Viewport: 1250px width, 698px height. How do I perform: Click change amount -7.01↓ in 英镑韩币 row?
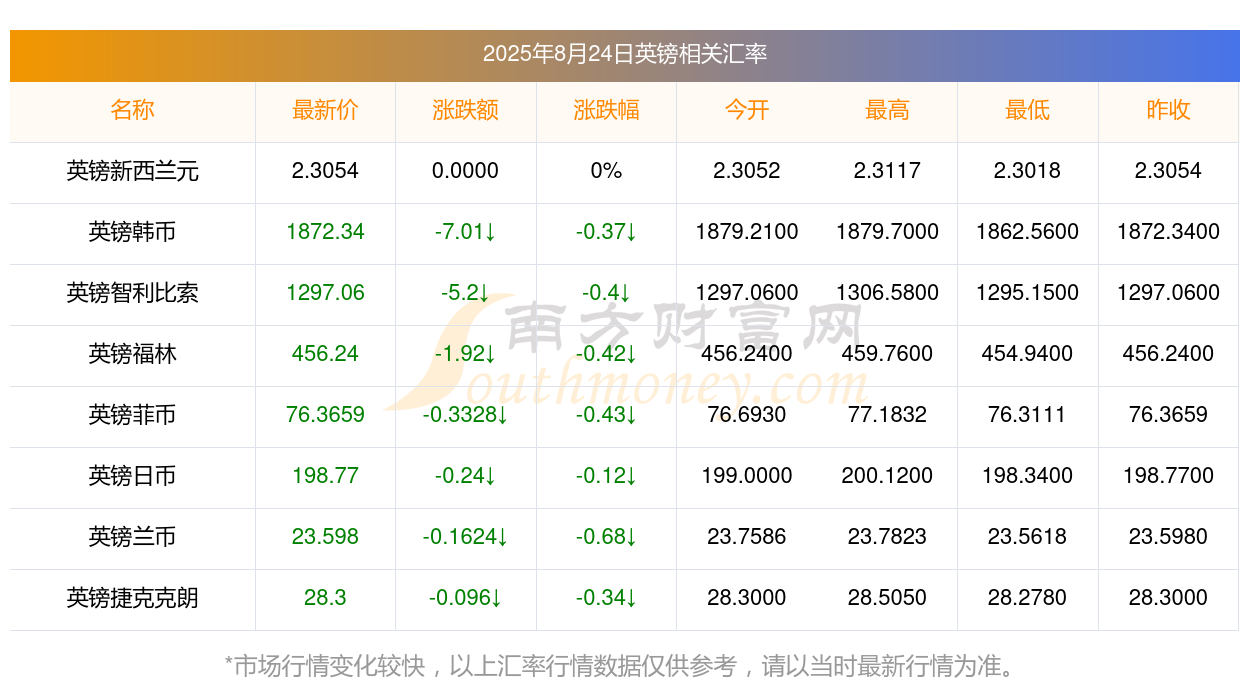click(x=466, y=232)
